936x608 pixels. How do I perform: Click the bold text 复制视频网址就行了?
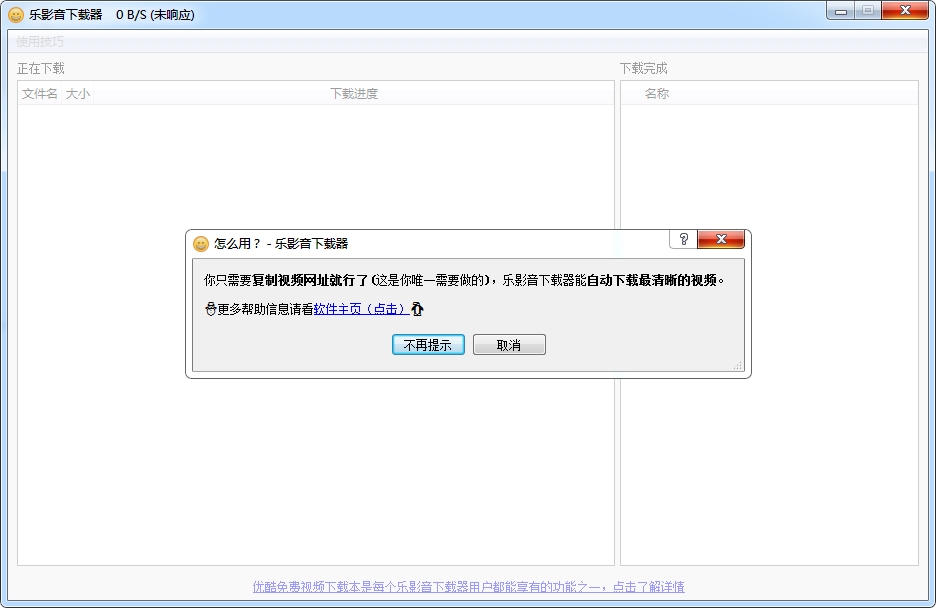310,280
